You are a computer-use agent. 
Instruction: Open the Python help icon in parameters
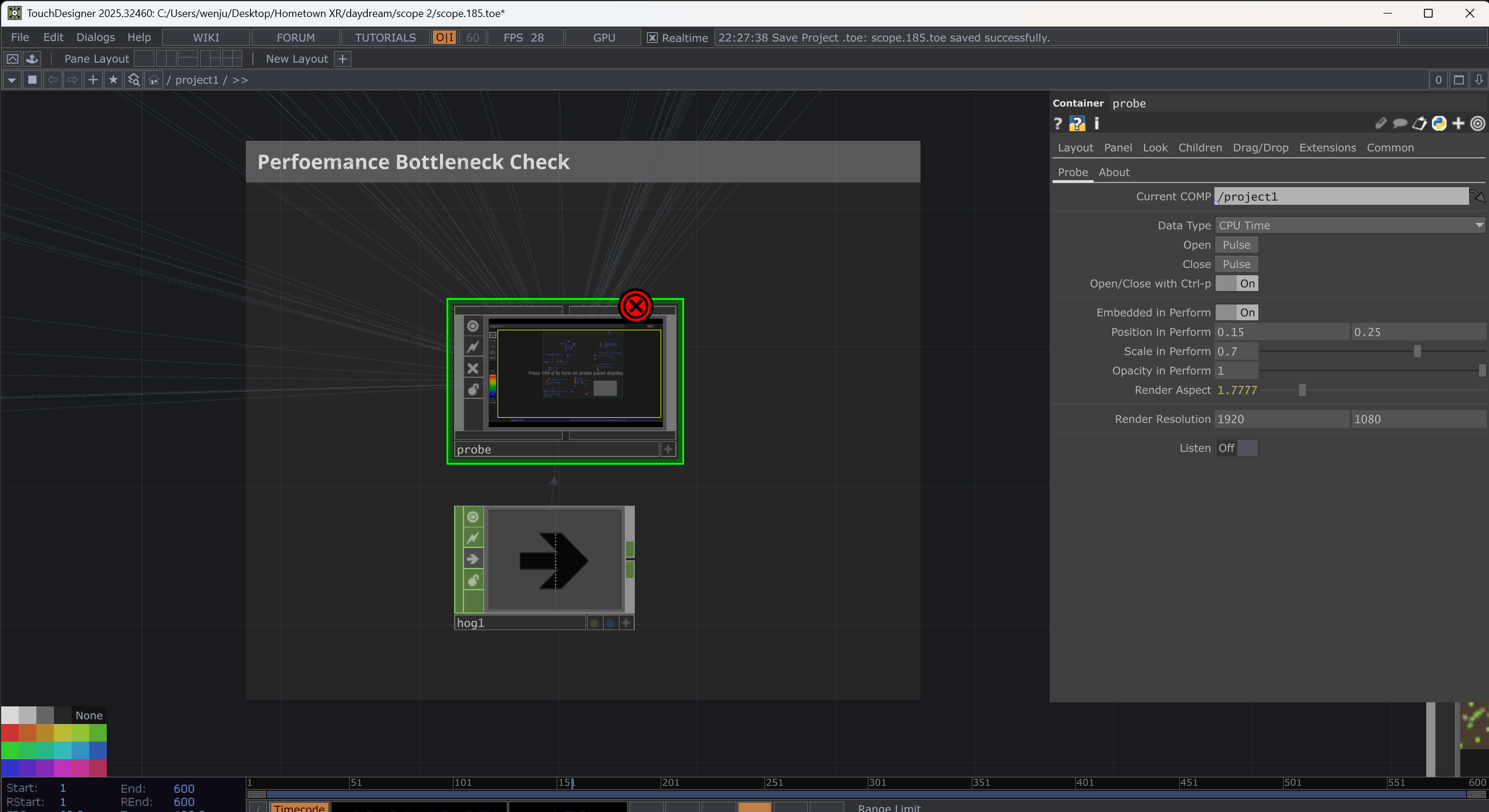tap(1077, 124)
